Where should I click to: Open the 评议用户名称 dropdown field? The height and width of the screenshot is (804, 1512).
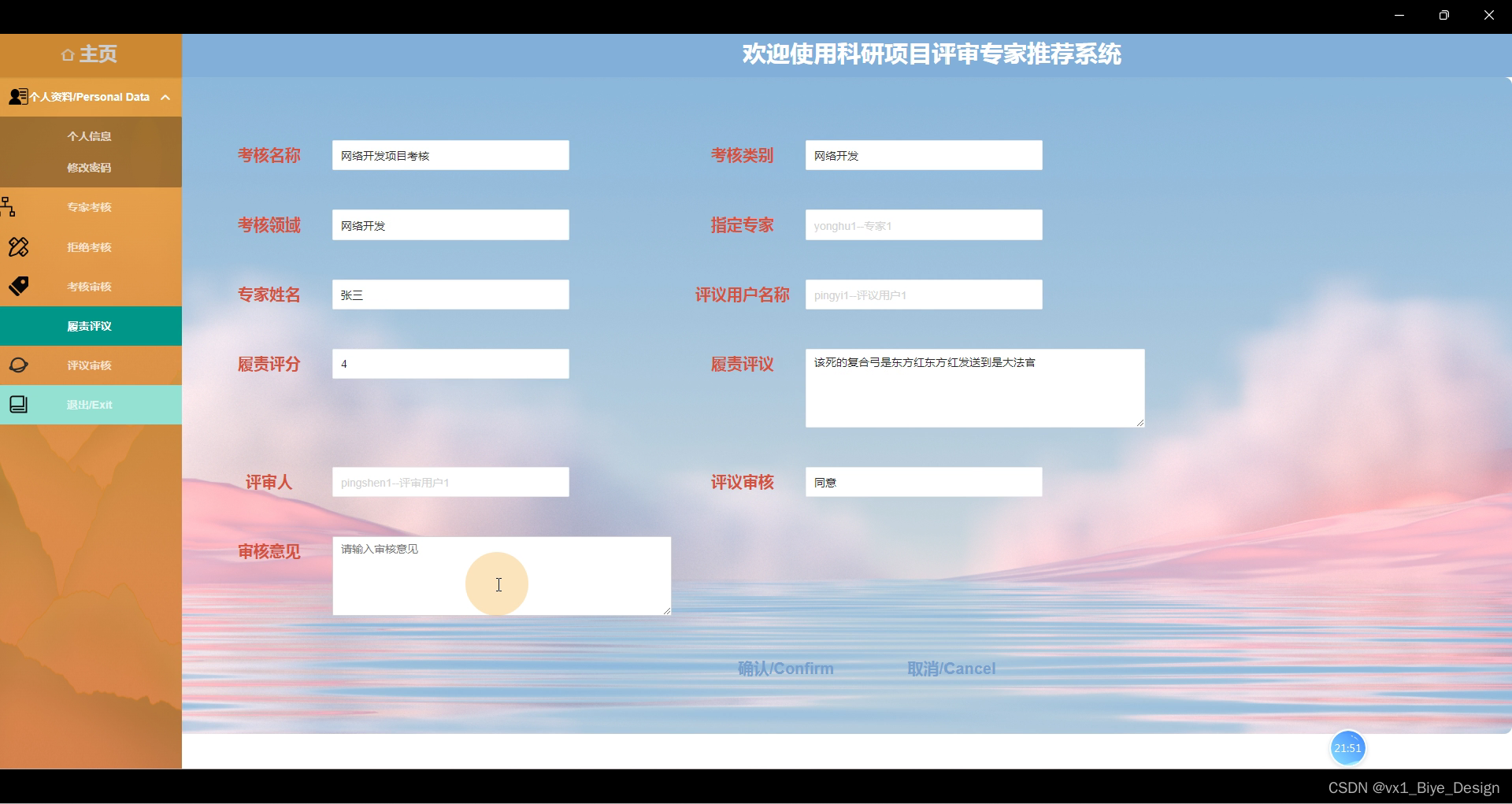pos(924,295)
